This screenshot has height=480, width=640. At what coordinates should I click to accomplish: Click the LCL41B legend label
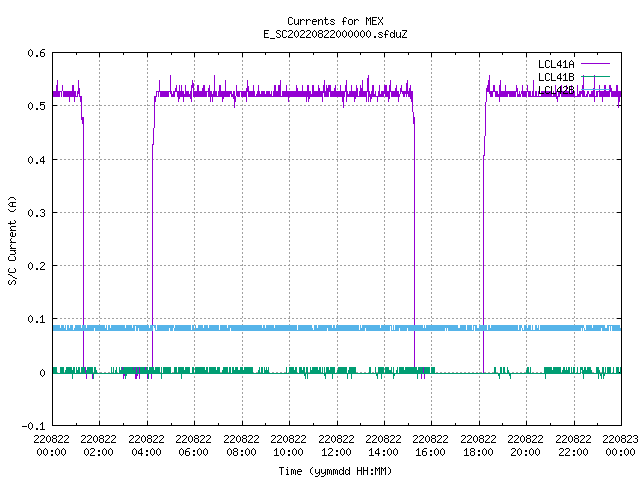[556, 77]
